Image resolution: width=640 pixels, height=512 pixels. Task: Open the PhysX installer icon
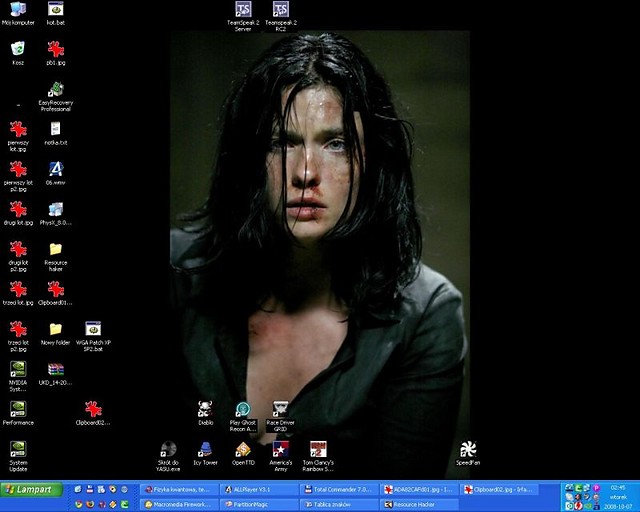[56, 214]
